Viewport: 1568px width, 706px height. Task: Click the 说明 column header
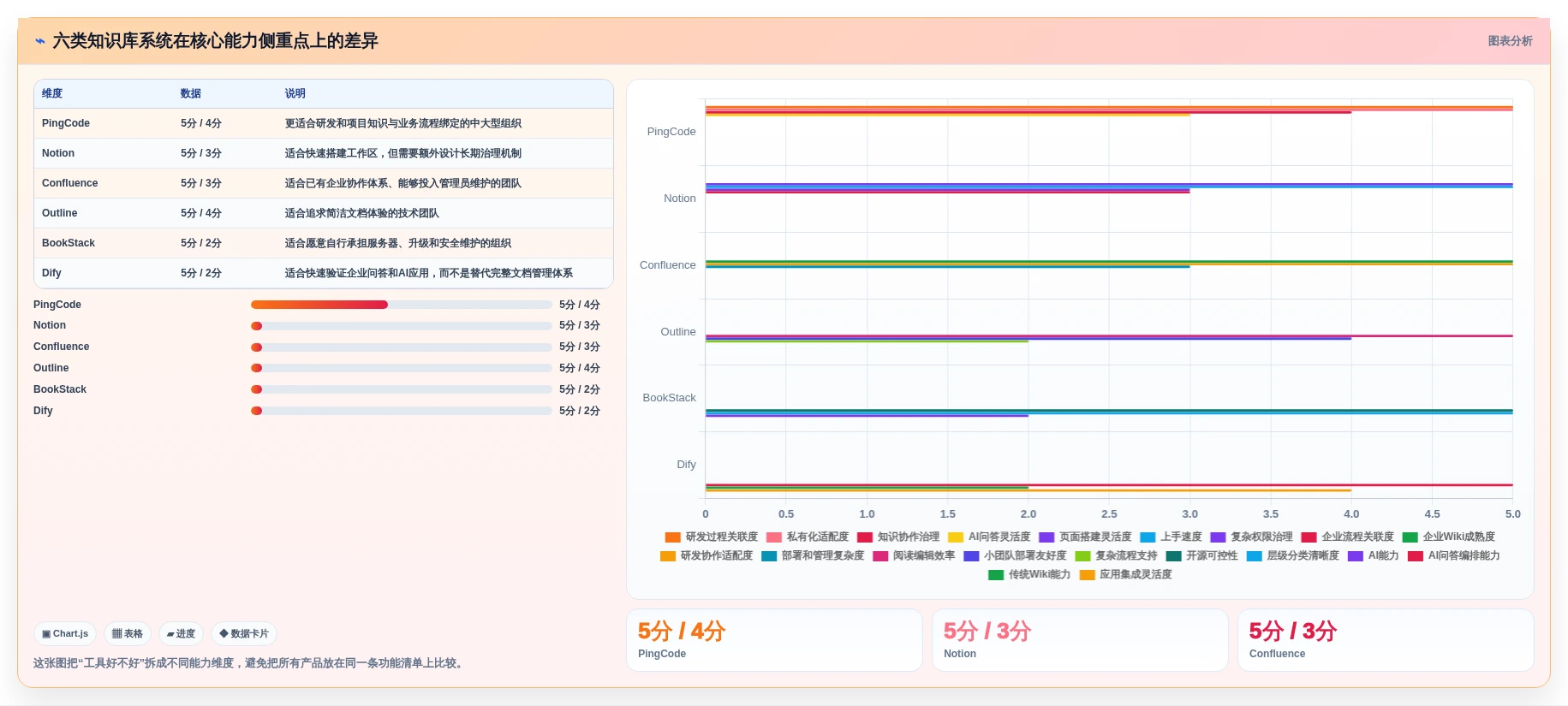coord(295,93)
